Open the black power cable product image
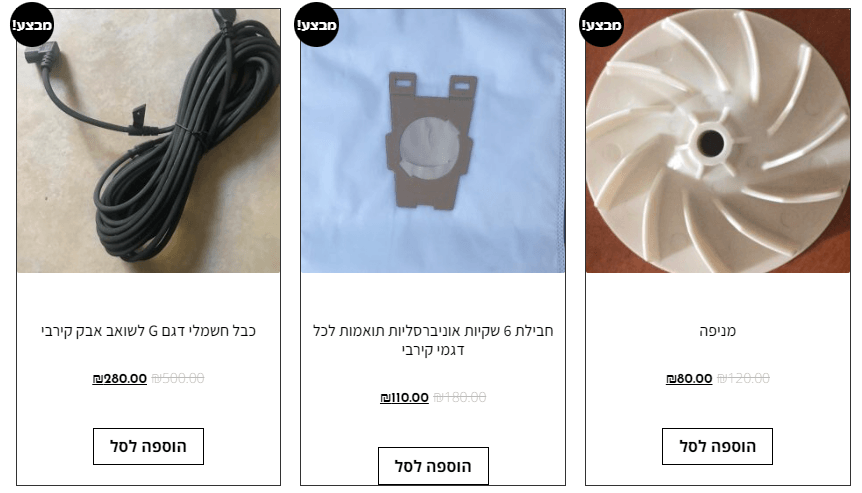 tap(148, 141)
